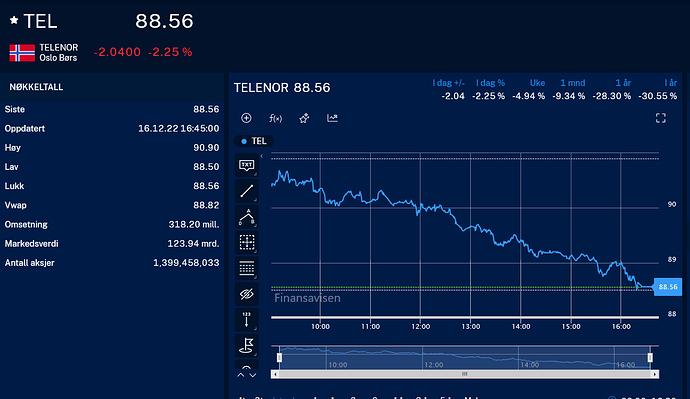This screenshot has width=690, height=399.
Task: Select the measure 123 tool
Action: click(x=246, y=320)
